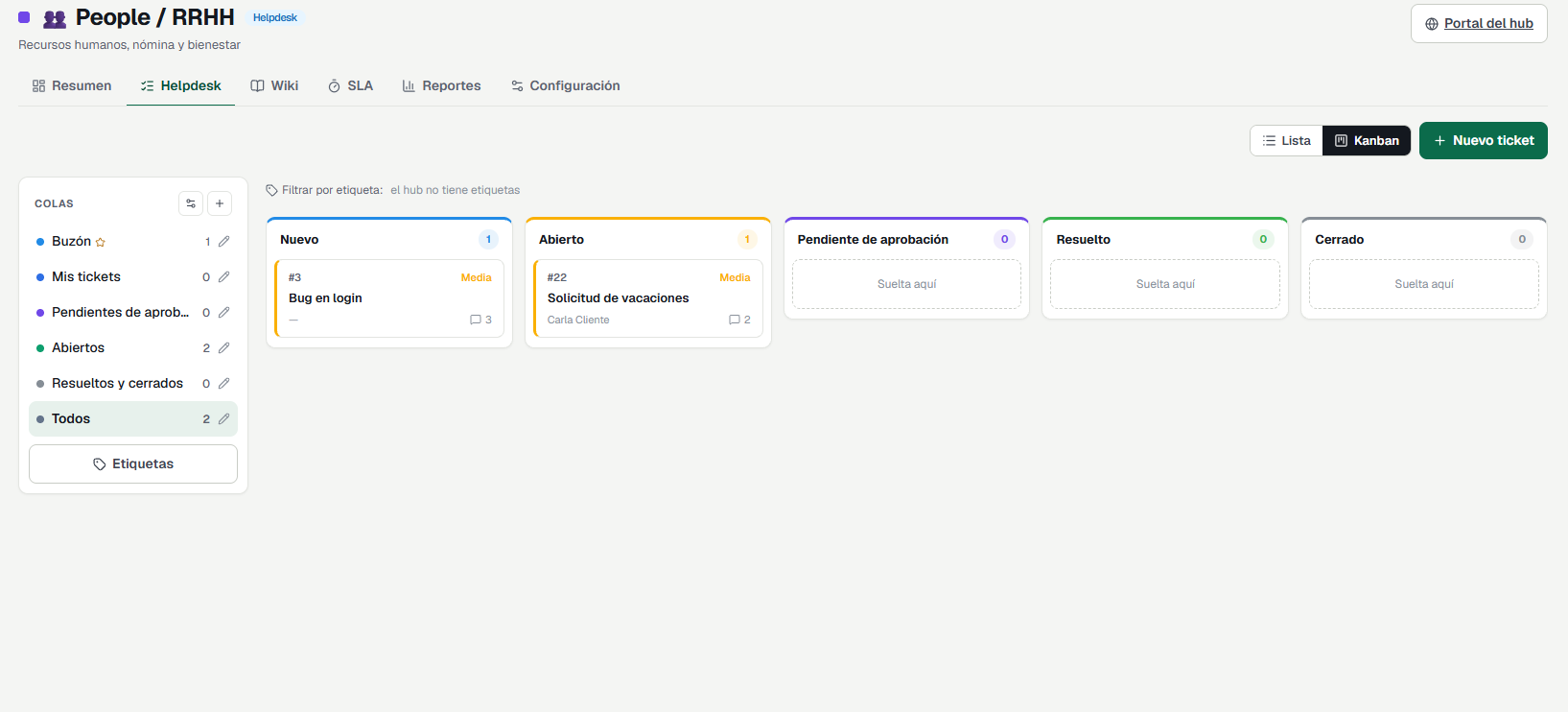Screen dimensions: 1568x712
Task: Open the Resumen tab
Action: pos(72,86)
